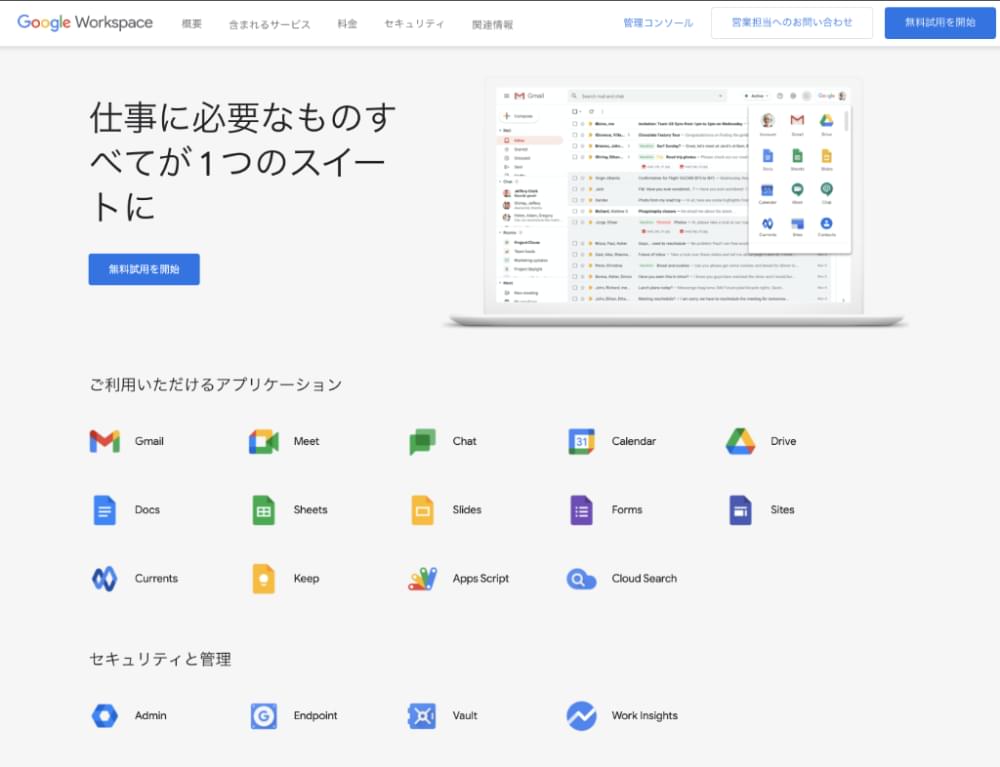The image size is (1000, 767).
Task: Click the Gmail app icon
Action: coord(104,441)
